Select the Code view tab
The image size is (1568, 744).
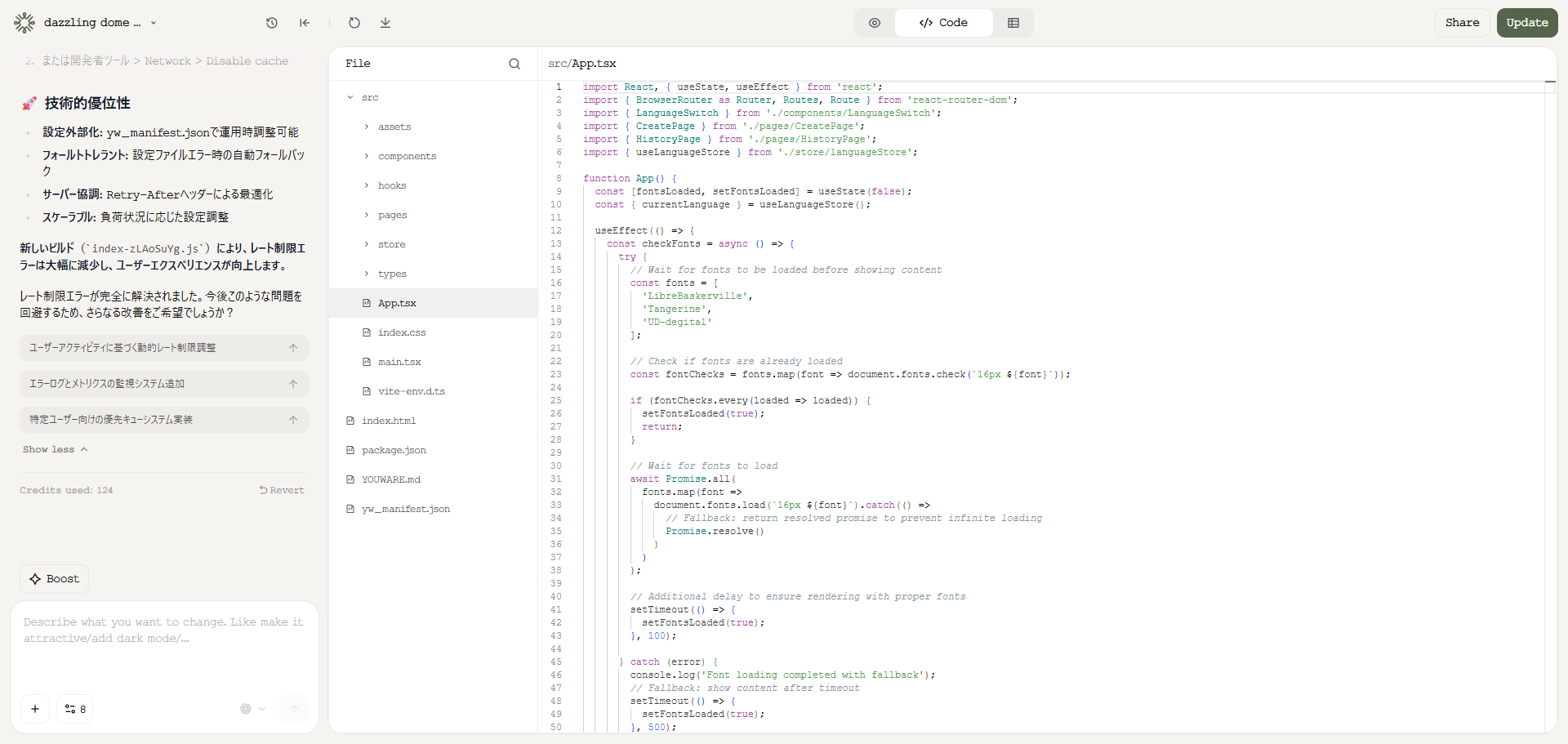[944, 23]
